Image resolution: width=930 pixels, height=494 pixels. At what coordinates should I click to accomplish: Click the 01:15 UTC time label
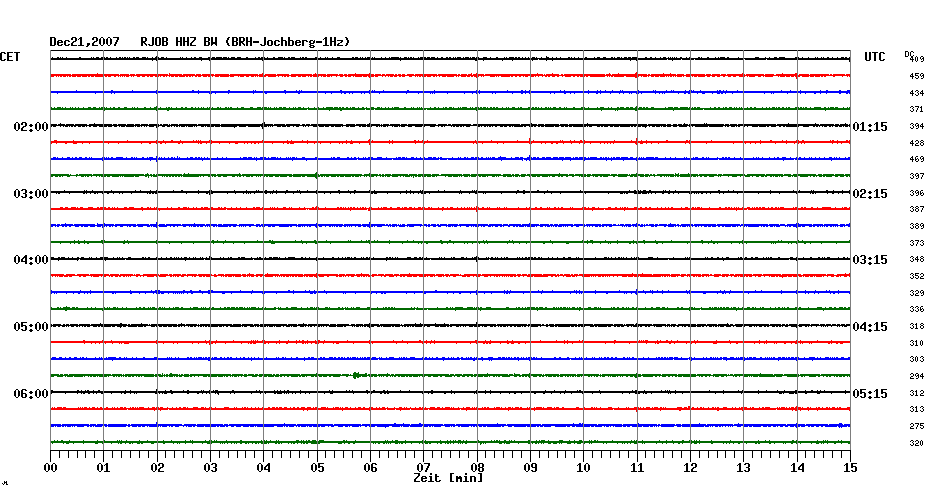(870, 127)
